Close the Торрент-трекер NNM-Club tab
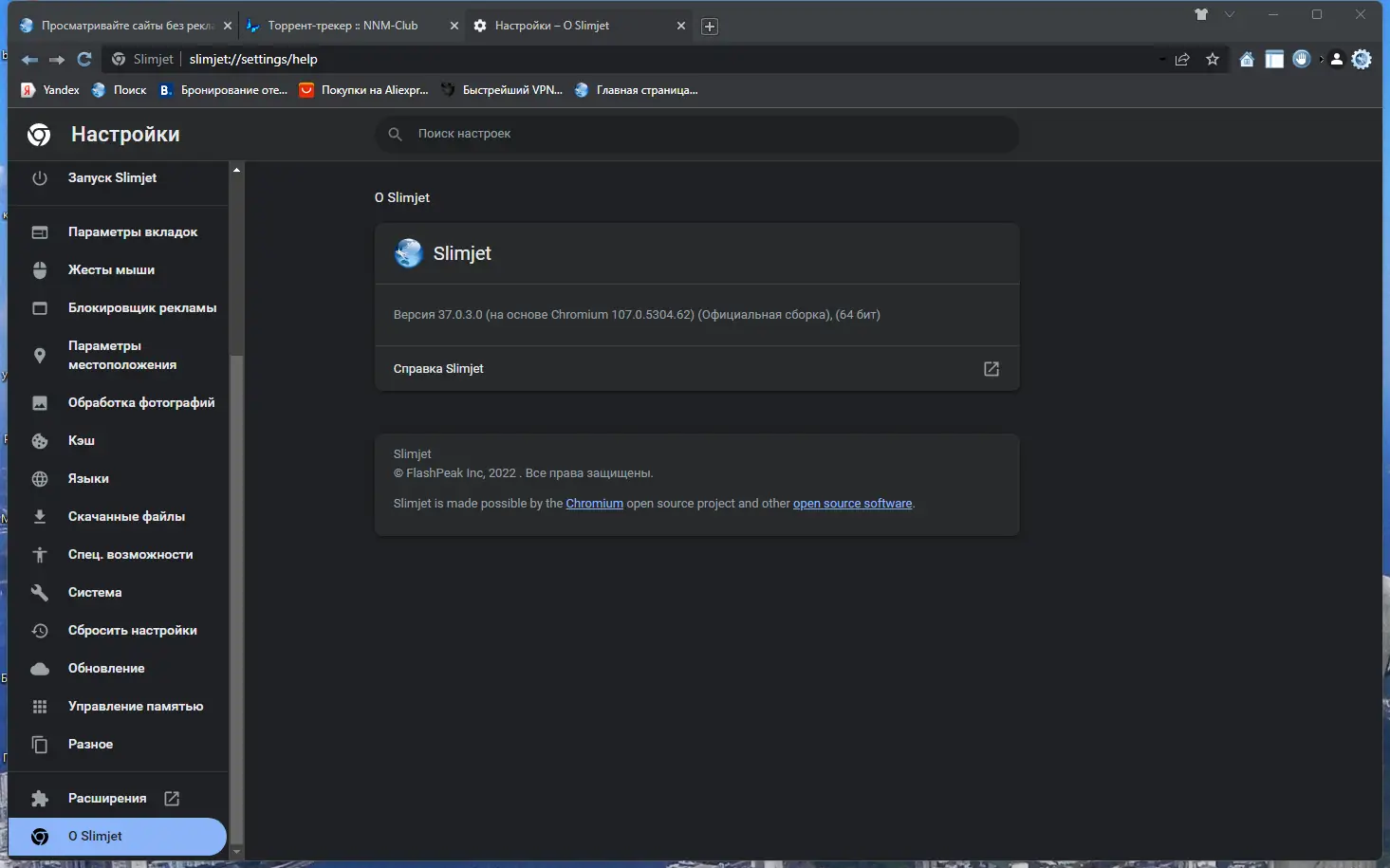 click(x=454, y=27)
